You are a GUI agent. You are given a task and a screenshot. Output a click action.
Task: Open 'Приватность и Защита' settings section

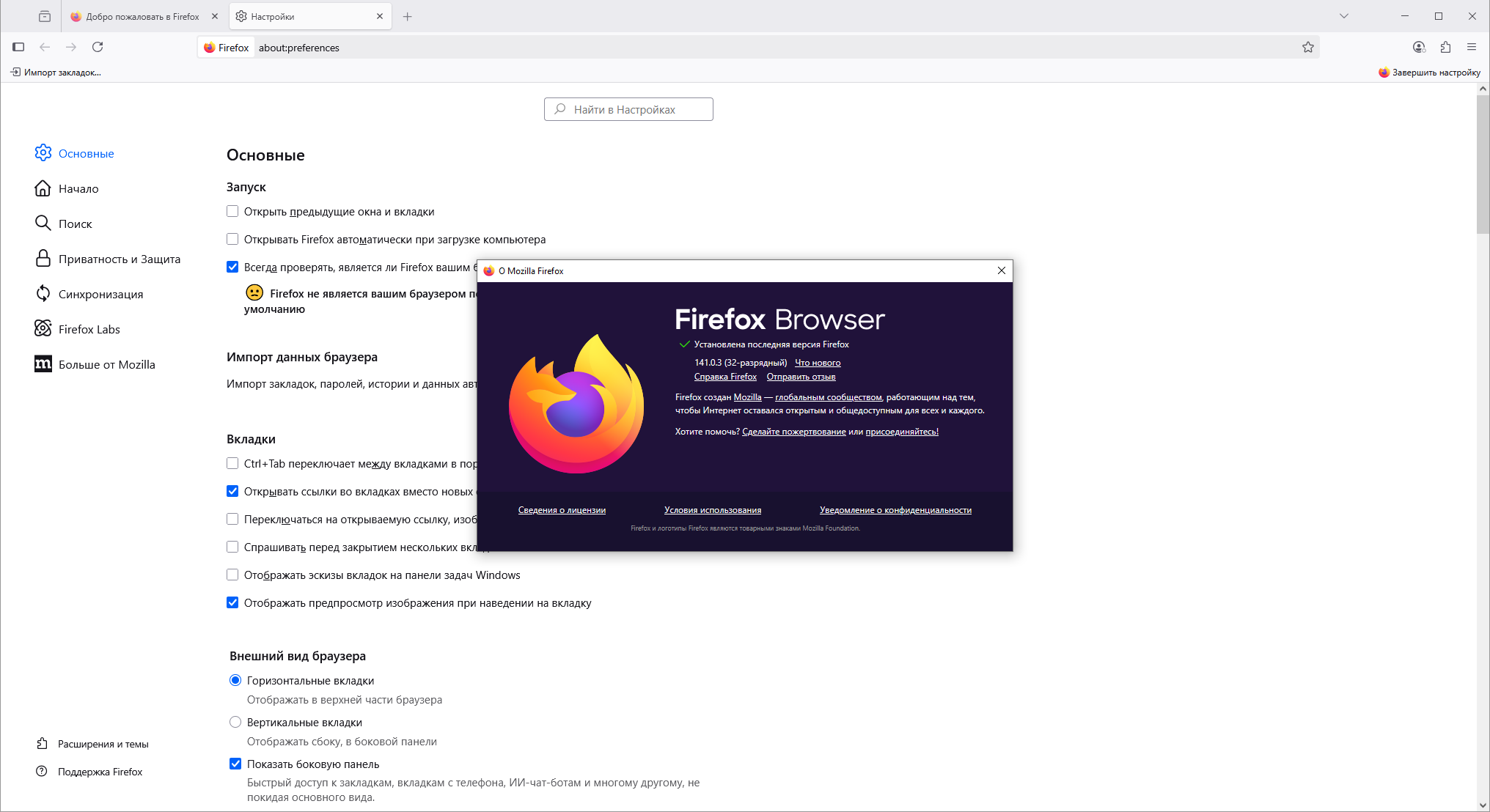(119, 259)
